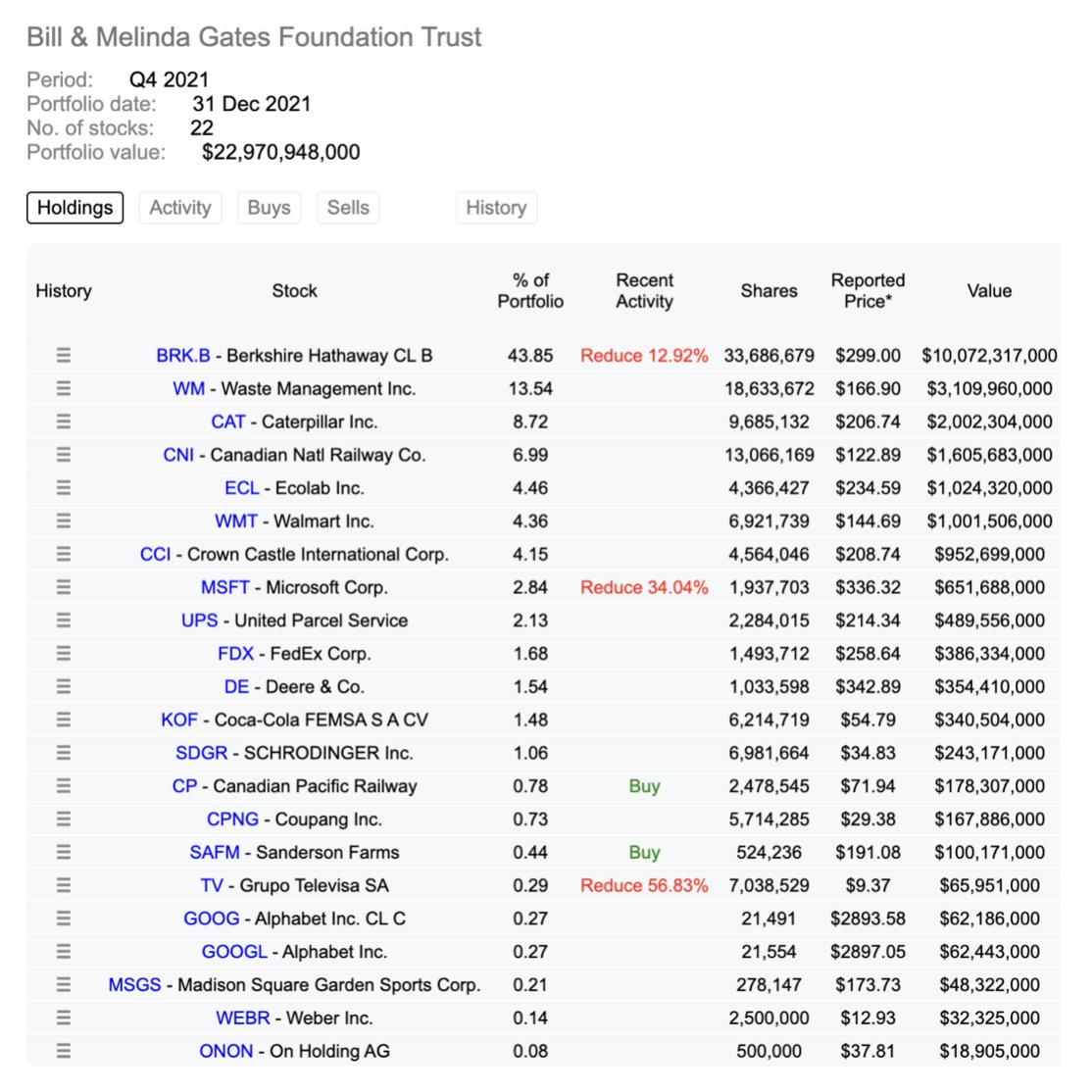Open history icon for Alphabet Inc. CL C row
Screen dimensions: 1092x1092
[64, 918]
